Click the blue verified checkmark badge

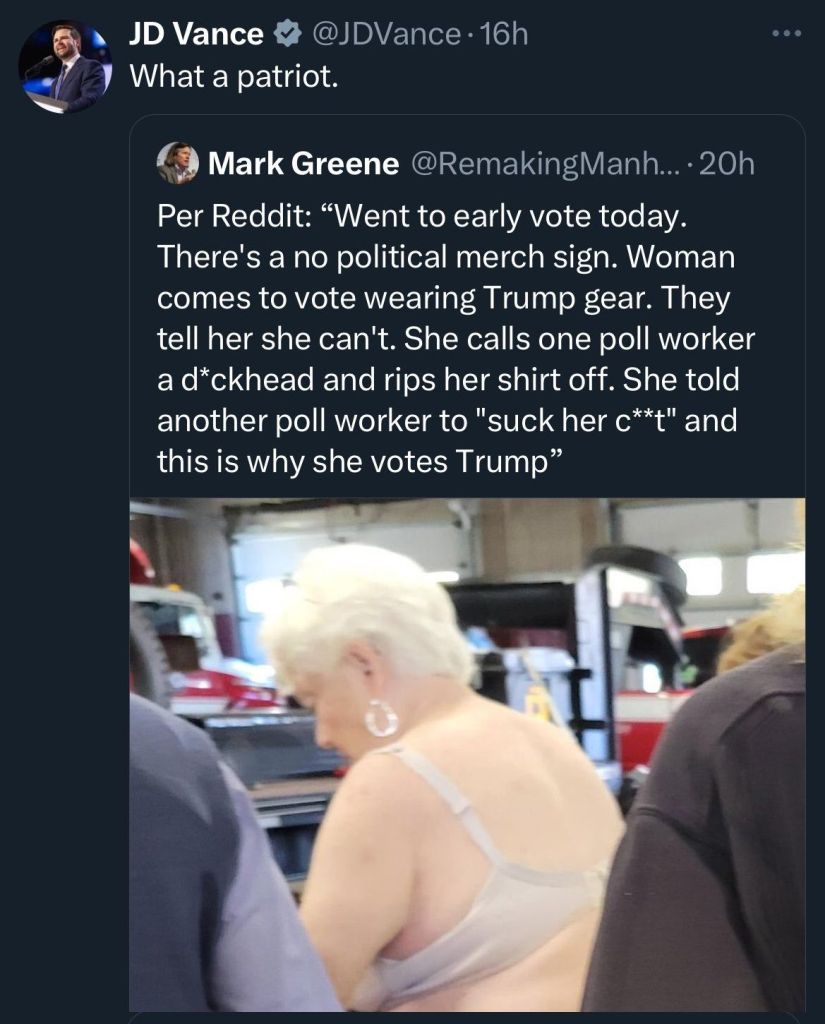(x=286, y=35)
